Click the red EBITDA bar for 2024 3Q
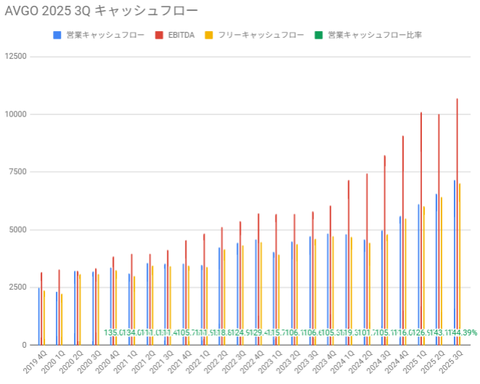 385,250
